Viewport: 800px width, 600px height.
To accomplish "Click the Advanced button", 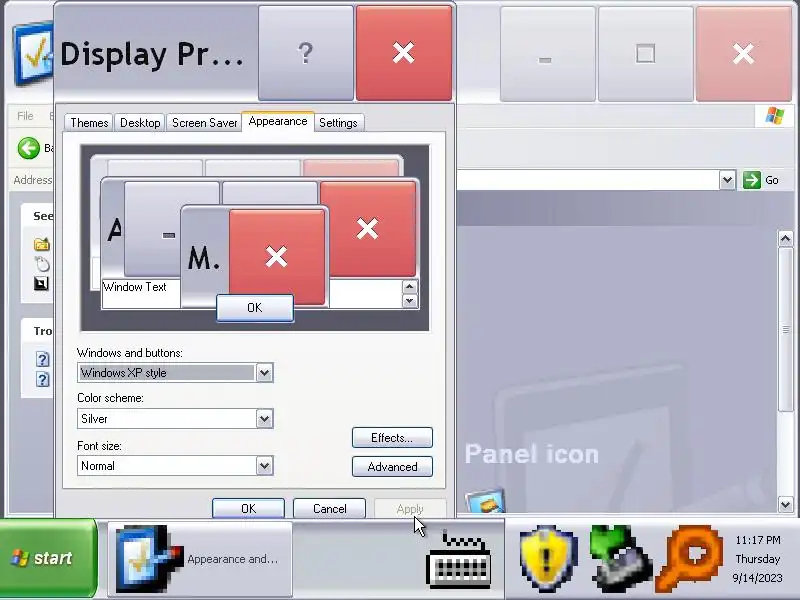I will (392, 467).
